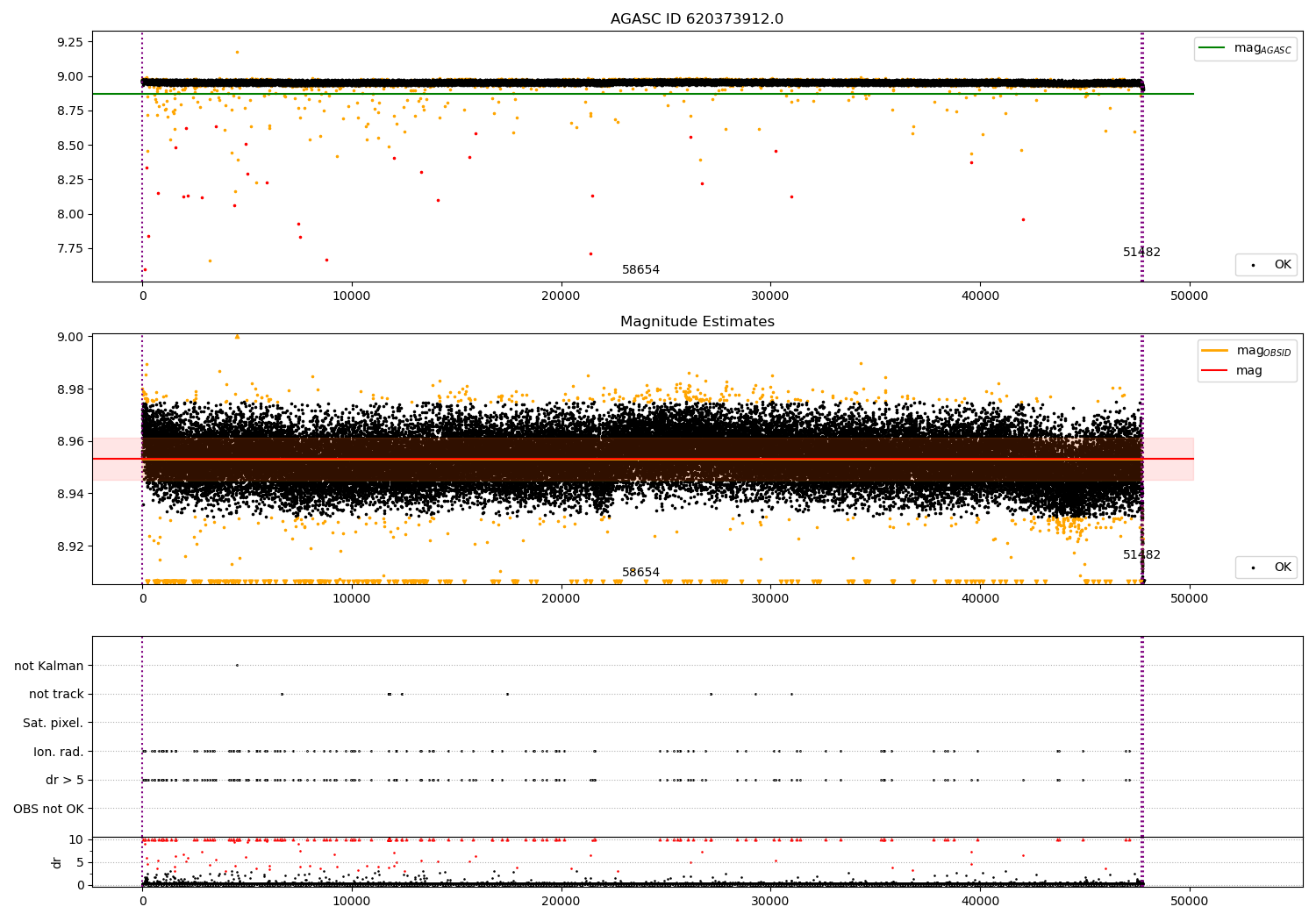Click the 8.00 y-axis tick in the top plot
Screen dimensions: 1316x921
tap(68, 214)
